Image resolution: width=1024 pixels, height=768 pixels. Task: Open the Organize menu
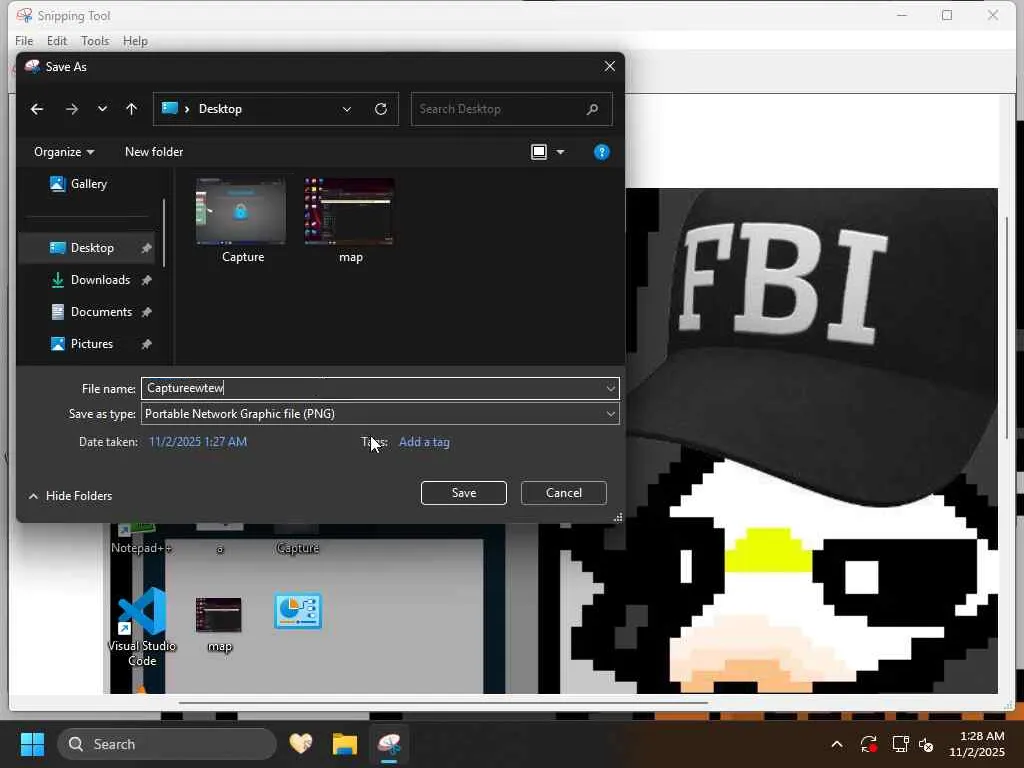coord(64,152)
